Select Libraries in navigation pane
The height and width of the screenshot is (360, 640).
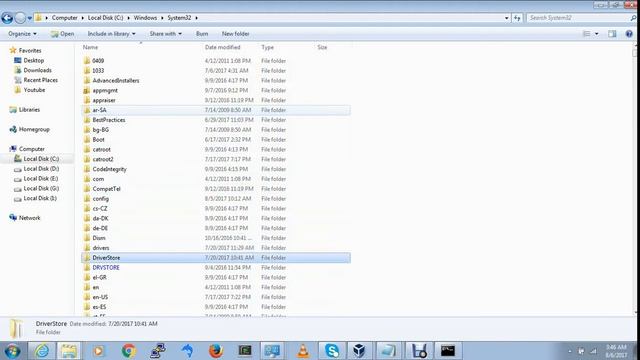pos(29,110)
